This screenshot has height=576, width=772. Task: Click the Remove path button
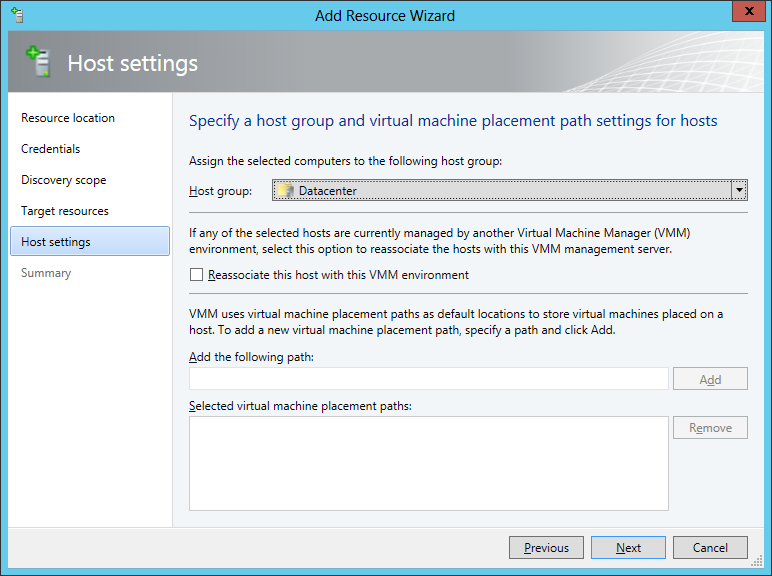click(710, 427)
